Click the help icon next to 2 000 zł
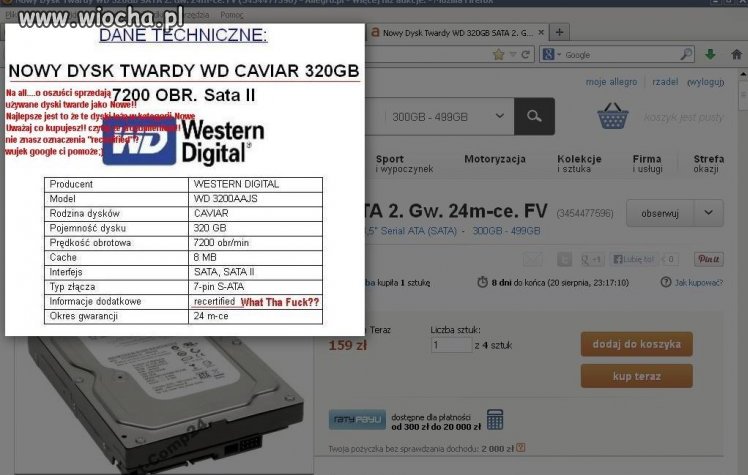The width and height of the screenshot is (748, 475). 521,448
